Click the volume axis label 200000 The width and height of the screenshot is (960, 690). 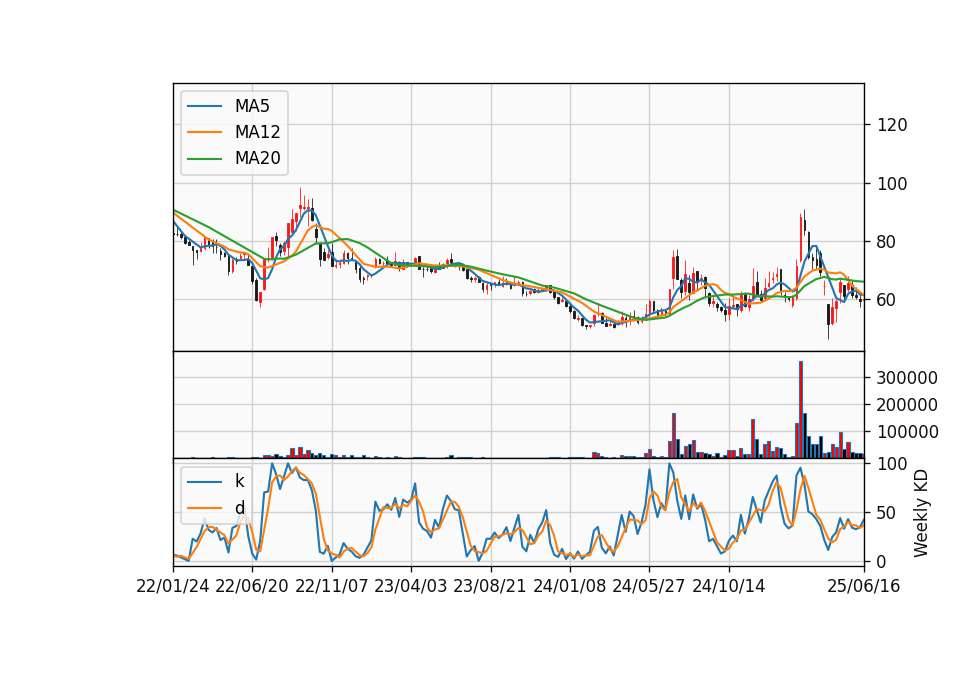tap(907, 405)
